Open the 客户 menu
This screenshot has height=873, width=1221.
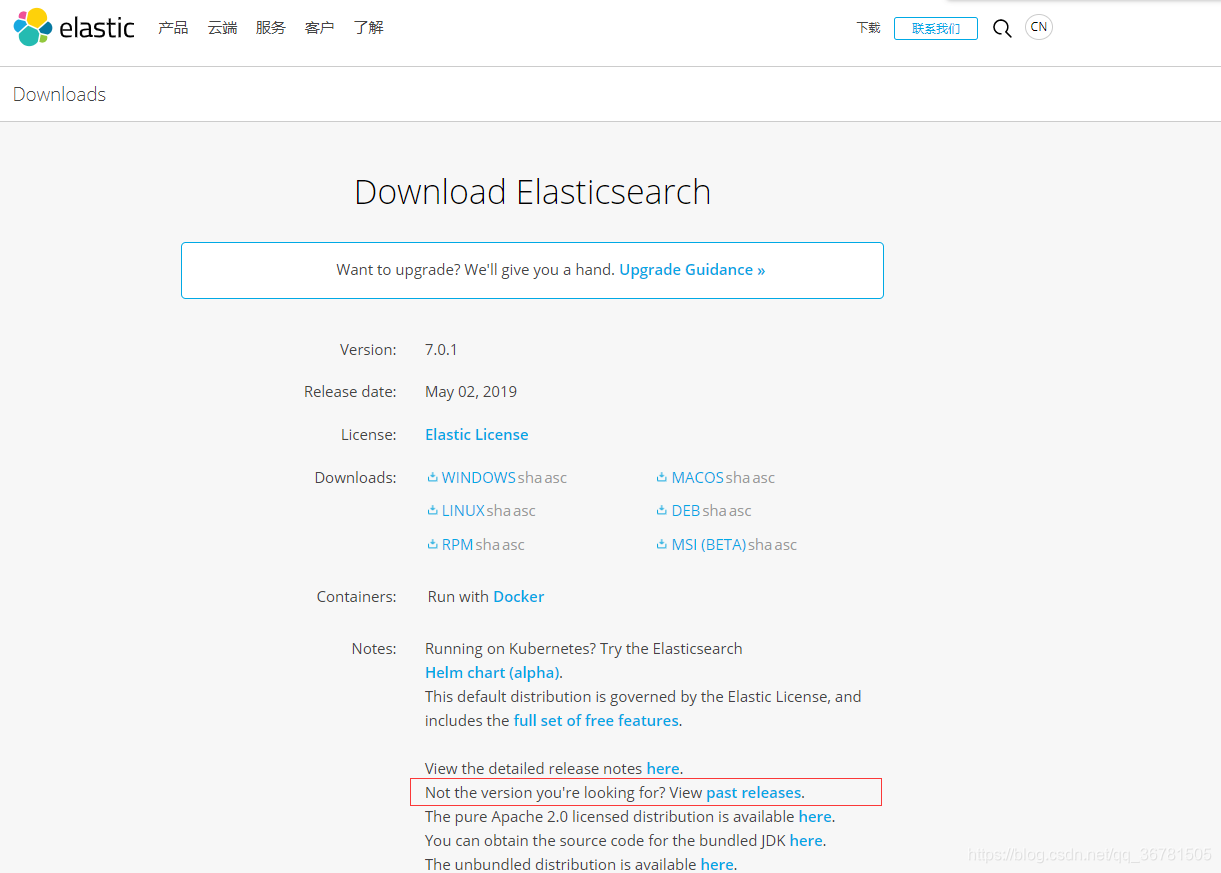[x=320, y=28]
